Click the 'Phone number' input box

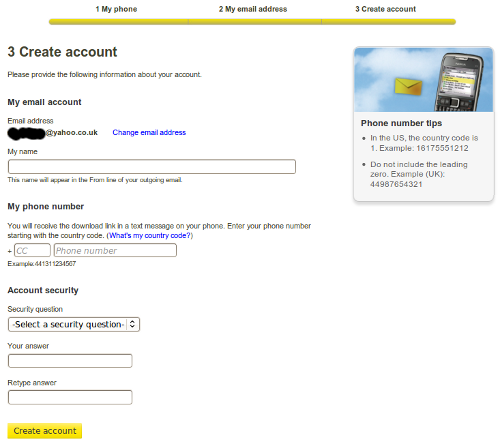115,250
